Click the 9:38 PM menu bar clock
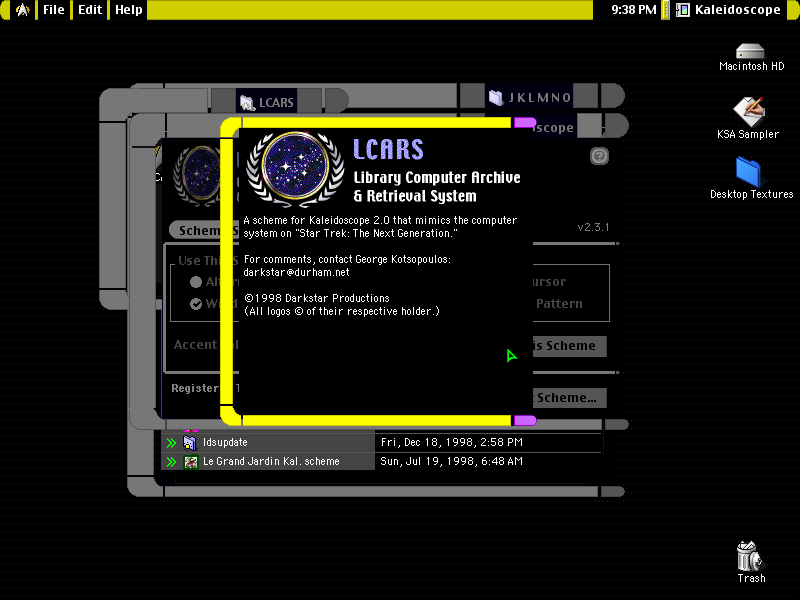The height and width of the screenshot is (600, 800). 634,10
